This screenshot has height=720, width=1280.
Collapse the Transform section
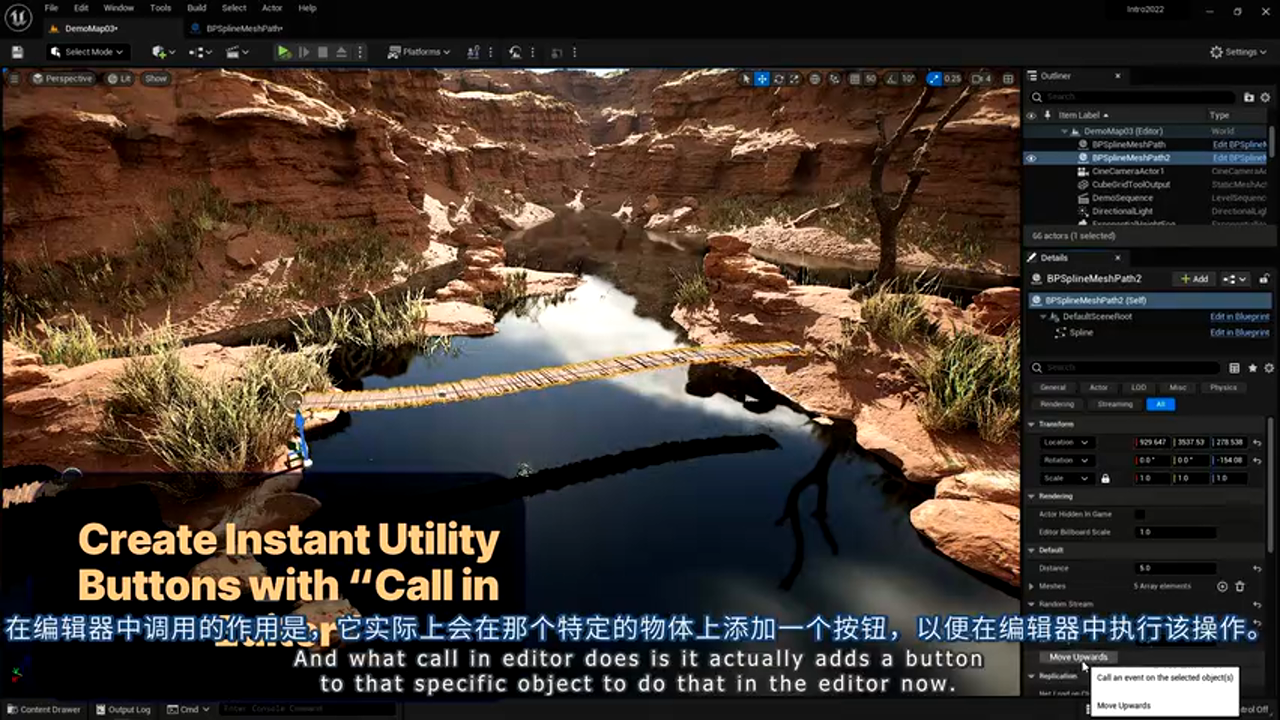coord(1032,424)
